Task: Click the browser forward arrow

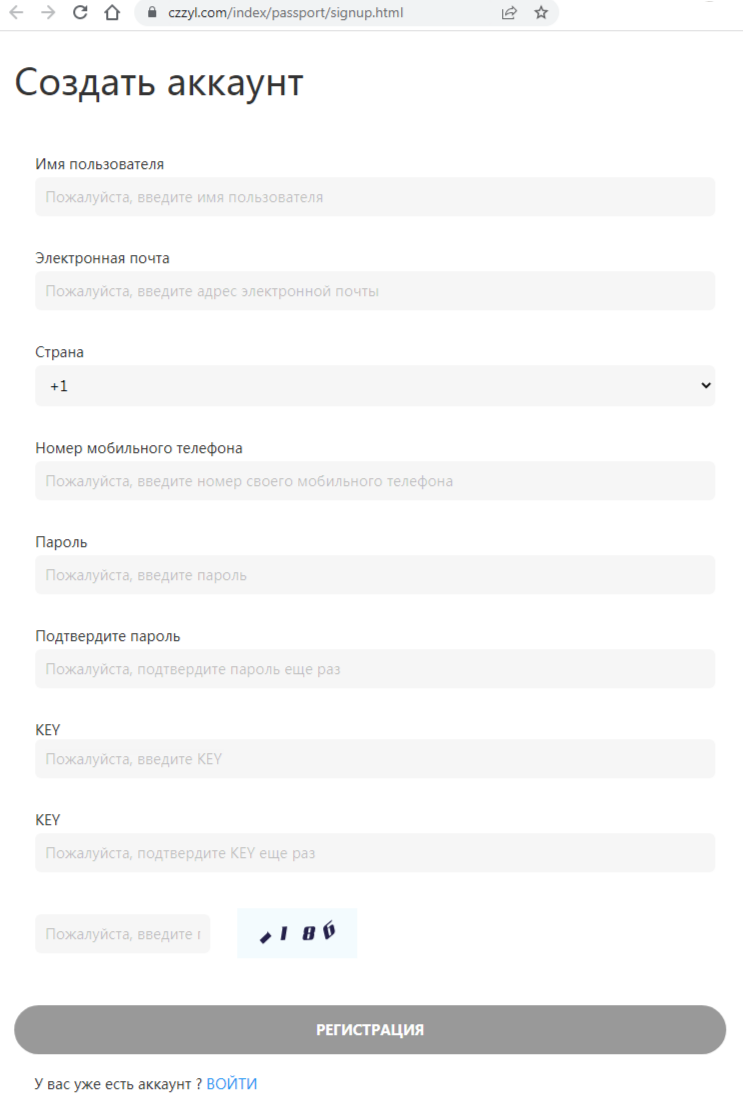Action: pos(48,13)
